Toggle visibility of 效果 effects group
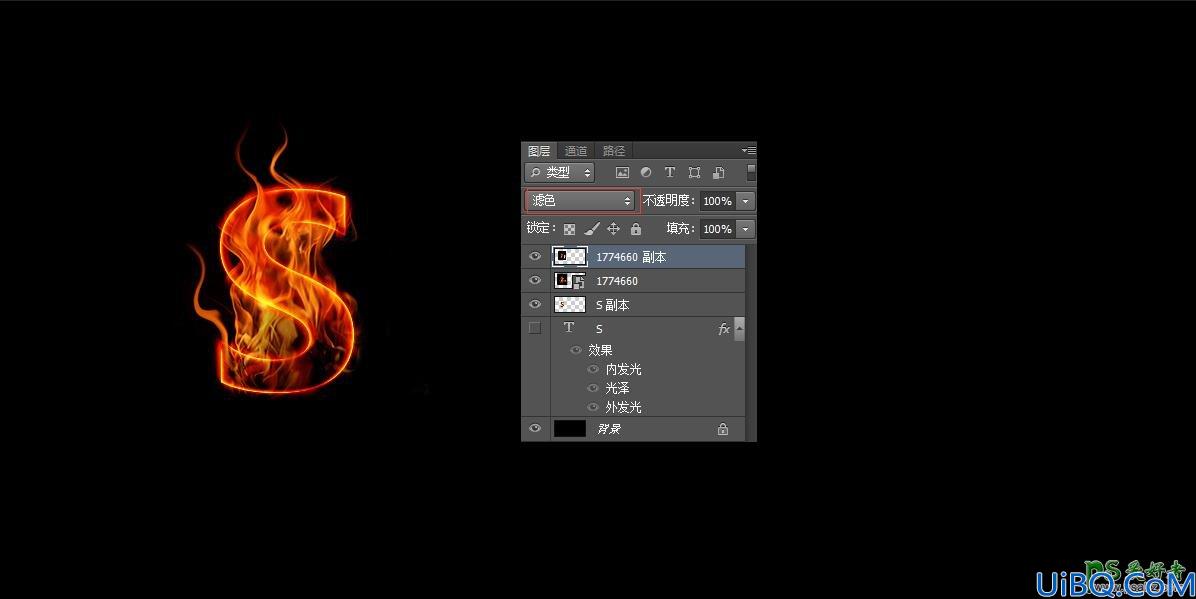Image resolution: width=1196 pixels, height=599 pixels. click(576, 350)
